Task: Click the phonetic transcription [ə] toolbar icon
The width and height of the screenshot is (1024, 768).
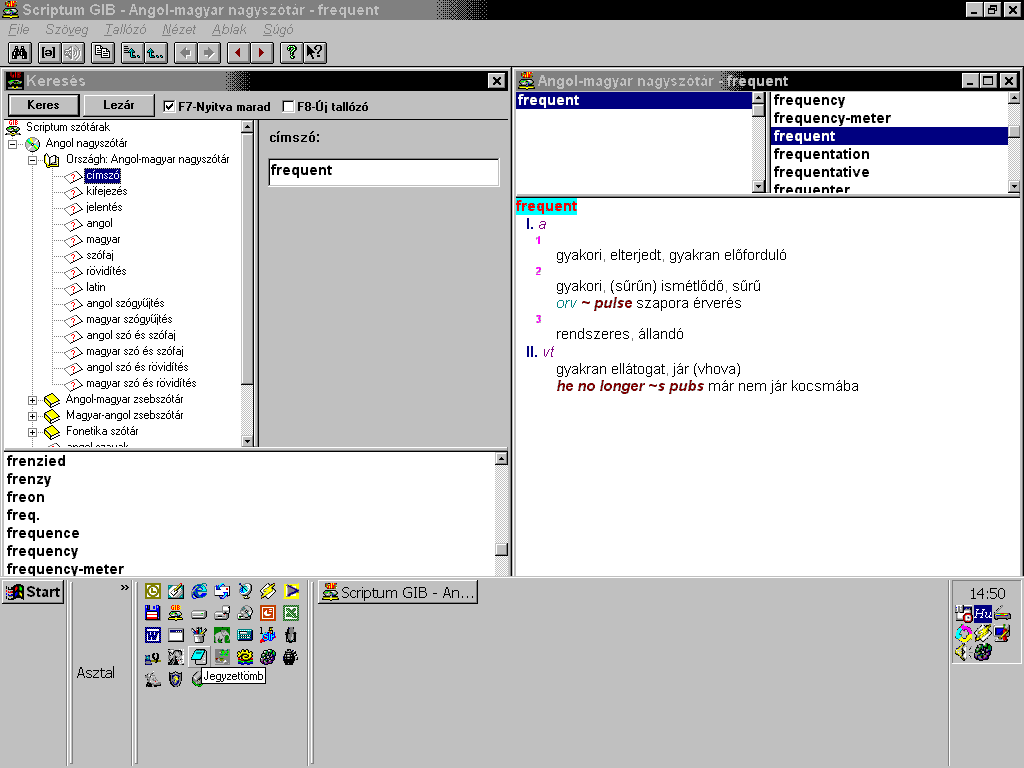Action: [48, 53]
